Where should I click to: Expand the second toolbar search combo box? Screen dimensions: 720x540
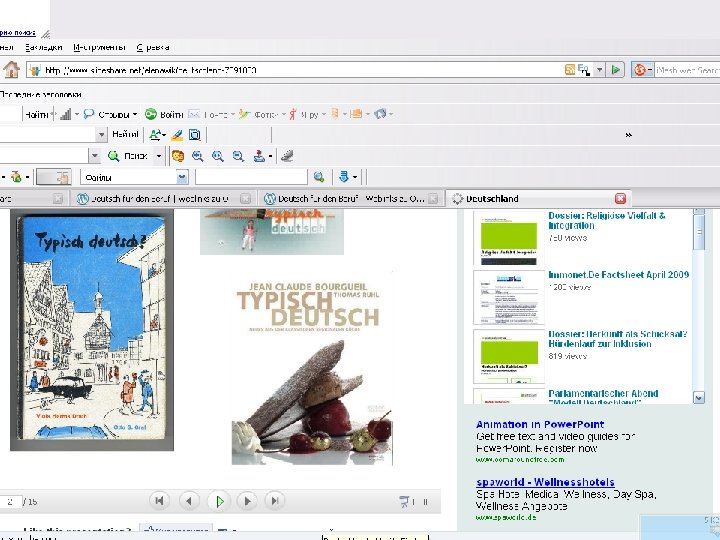[101, 135]
